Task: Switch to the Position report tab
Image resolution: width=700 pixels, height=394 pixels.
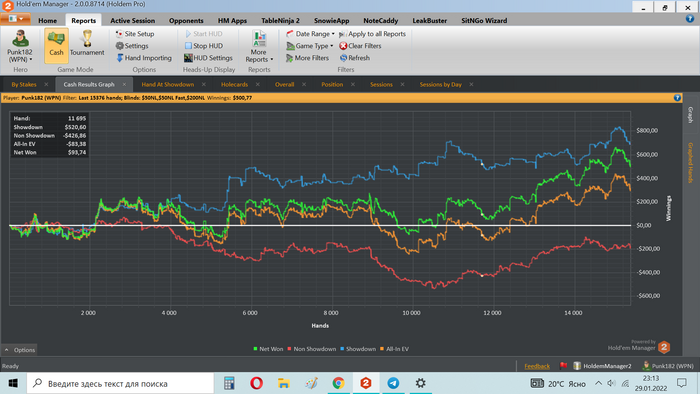Action: [x=332, y=84]
